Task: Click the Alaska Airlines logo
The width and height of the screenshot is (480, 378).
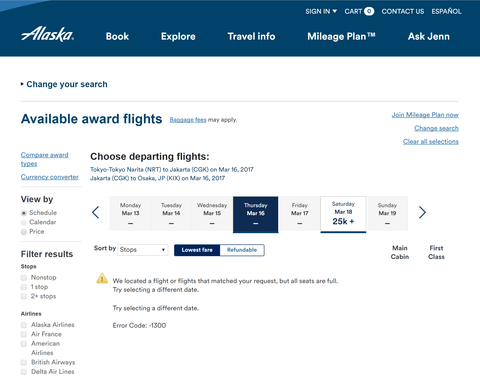Action: pyautogui.click(x=47, y=34)
